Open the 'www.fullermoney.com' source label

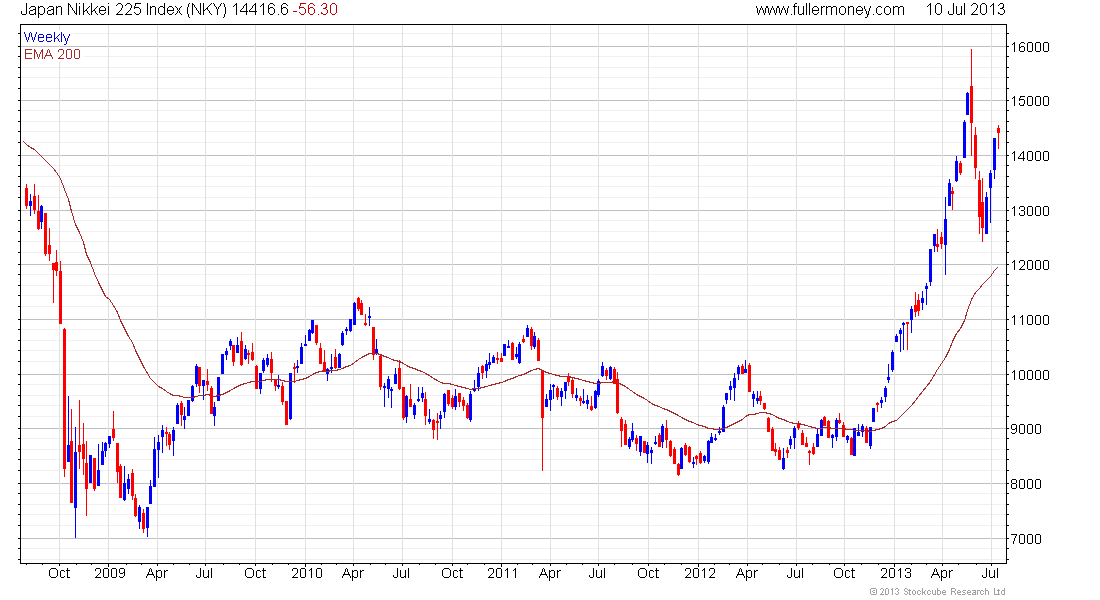tap(830, 10)
